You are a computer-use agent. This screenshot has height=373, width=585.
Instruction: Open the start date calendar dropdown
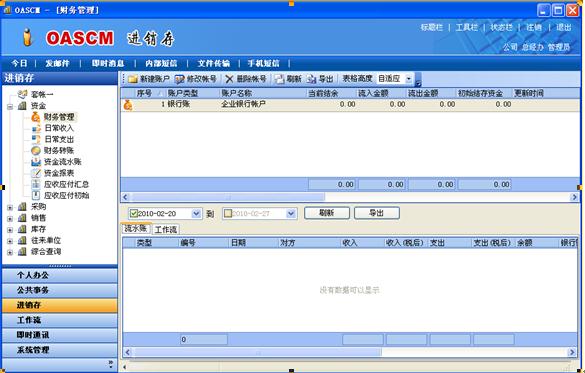196,214
